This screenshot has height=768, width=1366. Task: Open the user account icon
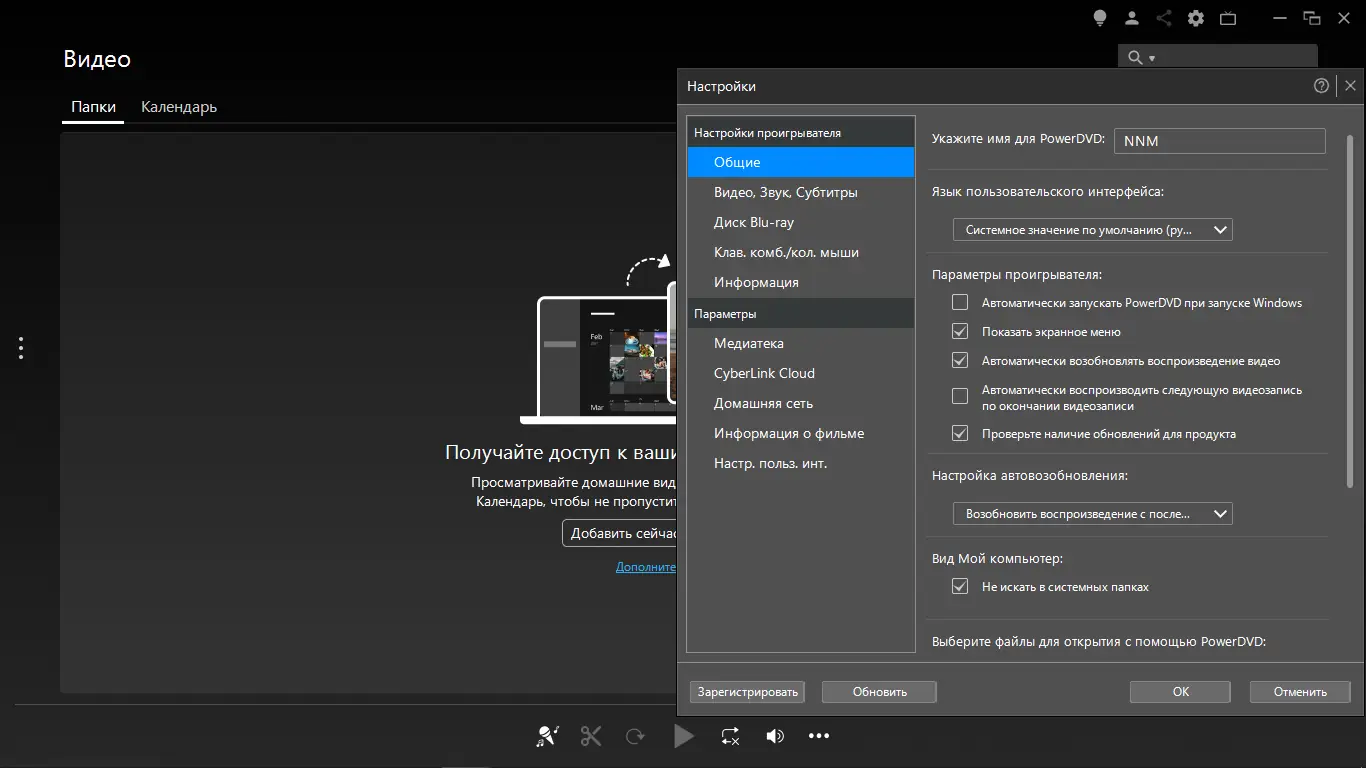coord(1132,18)
